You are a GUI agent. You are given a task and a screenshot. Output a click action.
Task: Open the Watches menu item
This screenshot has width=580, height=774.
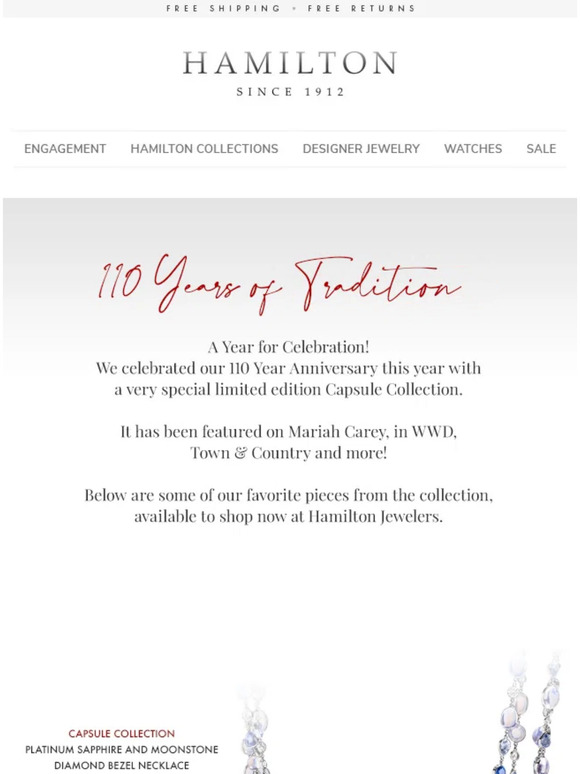click(473, 149)
